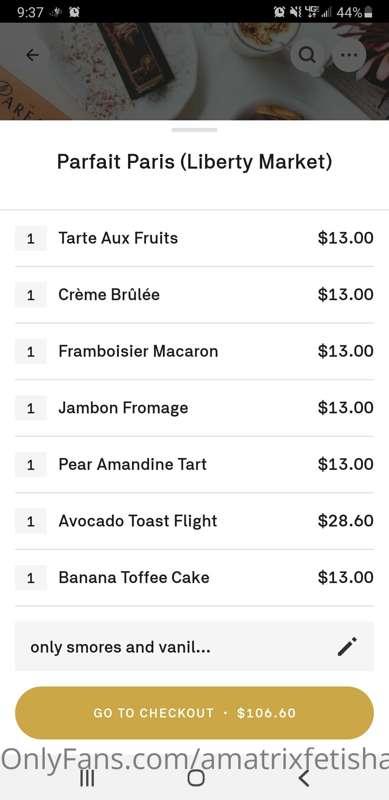Select the Jambon Fromage item
This screenshot has width=389, height=800.
(x=194, y=408)
